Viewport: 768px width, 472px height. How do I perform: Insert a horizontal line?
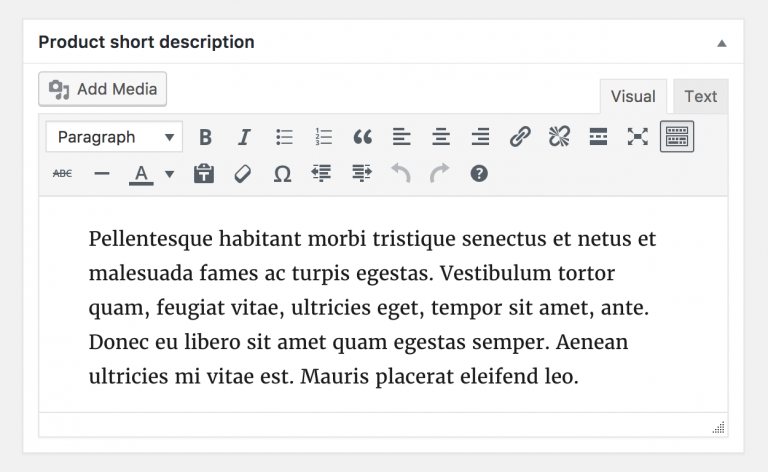click(101, 173)
